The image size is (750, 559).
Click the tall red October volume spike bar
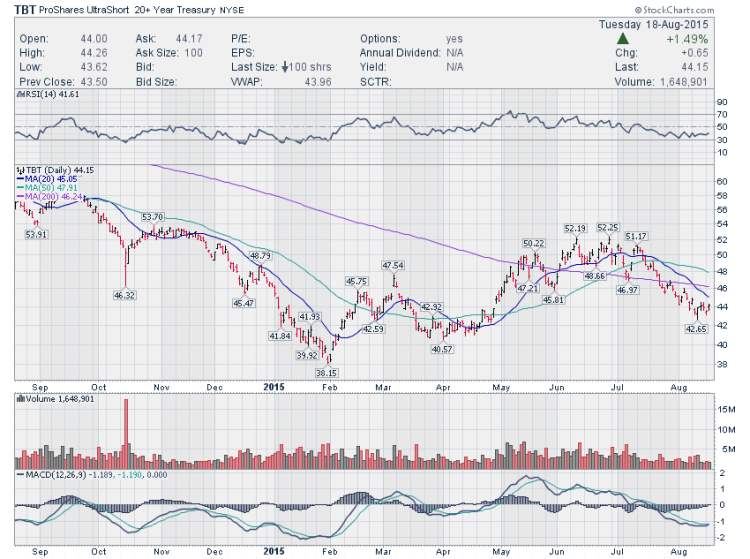(x=126, y=433)
